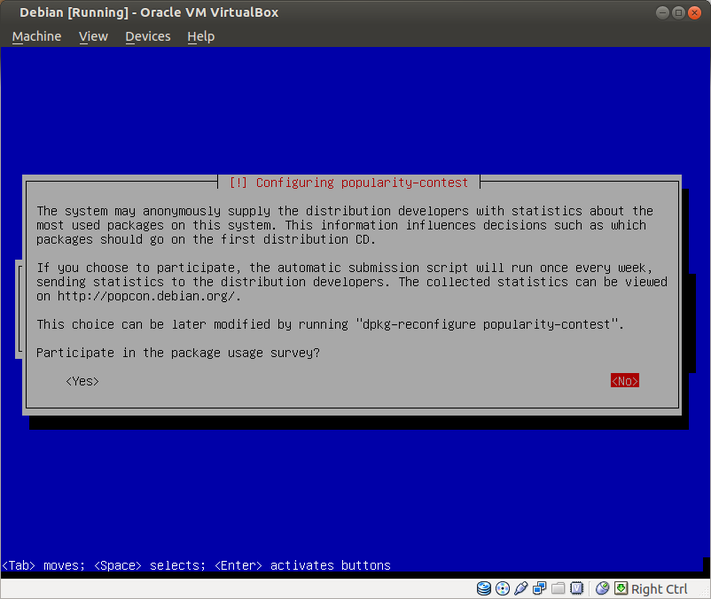This screenshot has height=599, width=711.
Task: Click the hard disk activity icon
Action: click(484, 589)
